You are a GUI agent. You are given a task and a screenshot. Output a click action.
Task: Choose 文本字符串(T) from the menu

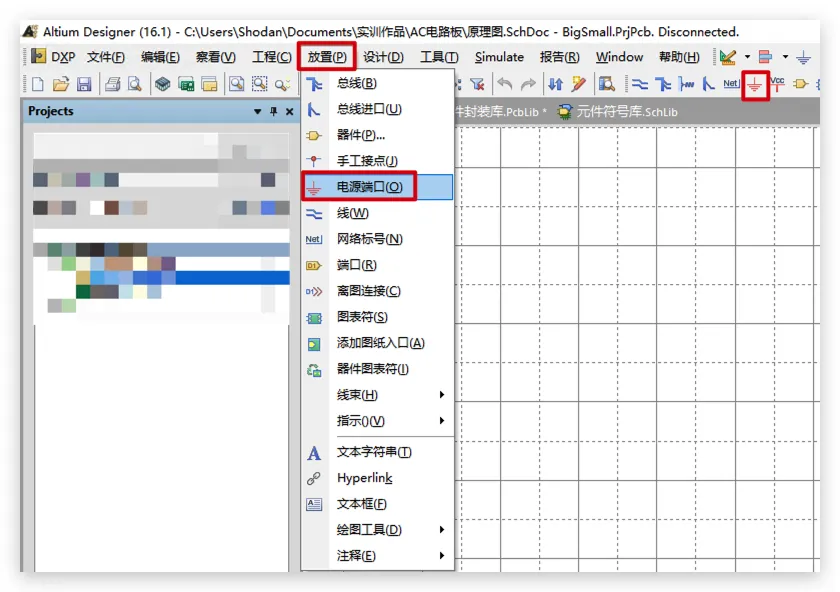[x=378, y=452]
